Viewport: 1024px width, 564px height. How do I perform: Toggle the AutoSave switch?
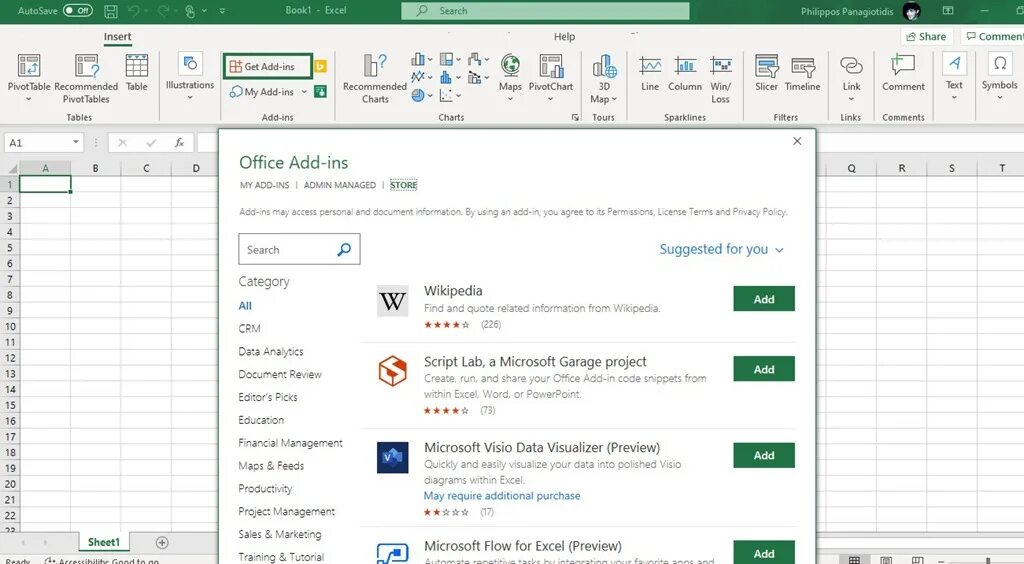pyautogui.click(x=78, y=10)
